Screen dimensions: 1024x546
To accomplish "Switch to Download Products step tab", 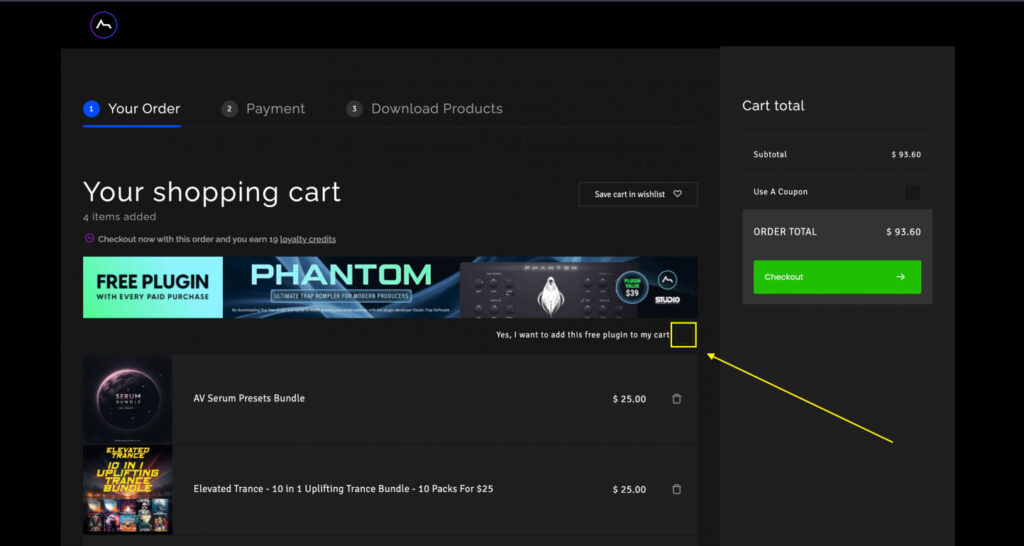I will (424, 108).
